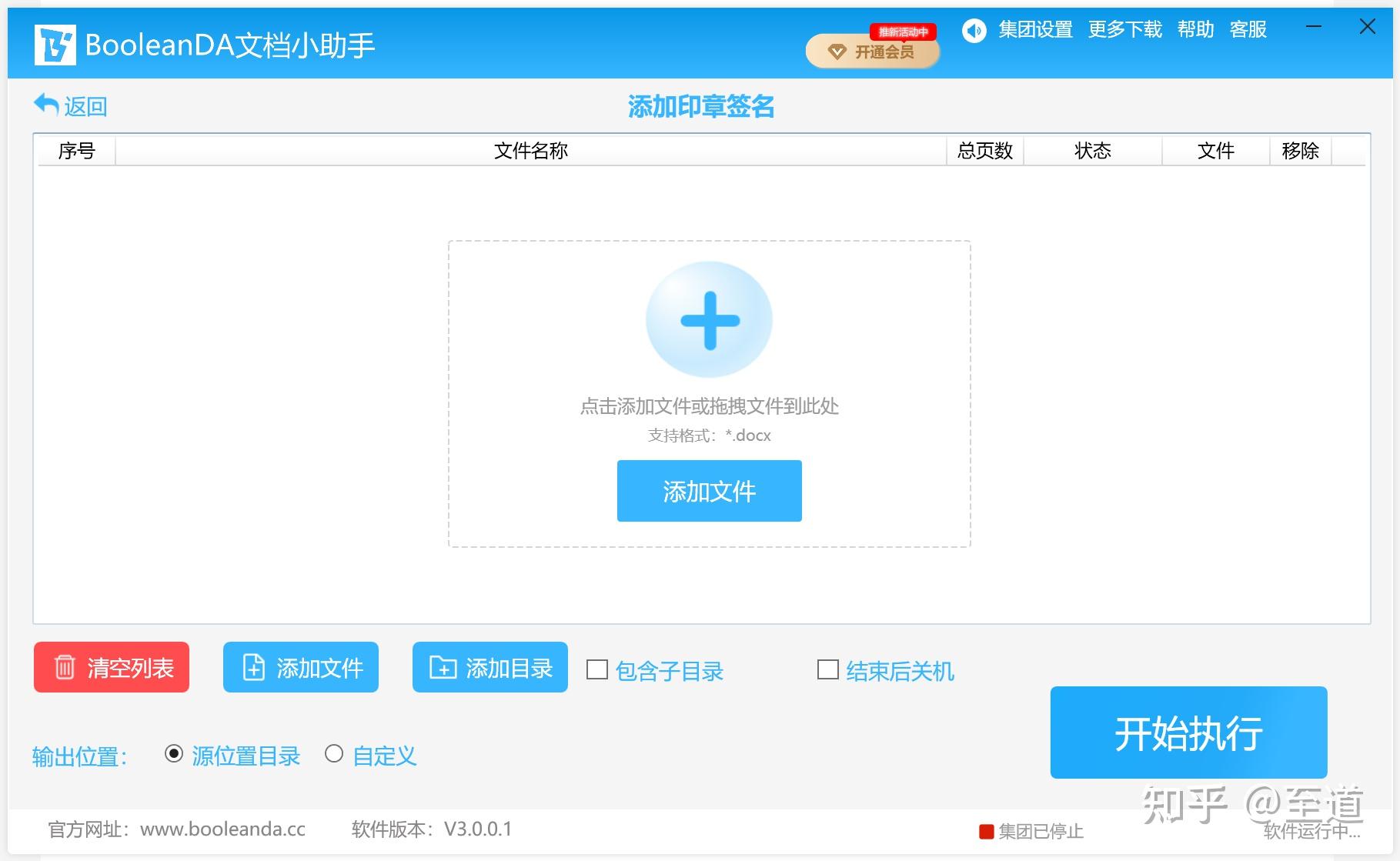
Task: Click the 集团已停止 status text
Action: (x=1041, y=832)
